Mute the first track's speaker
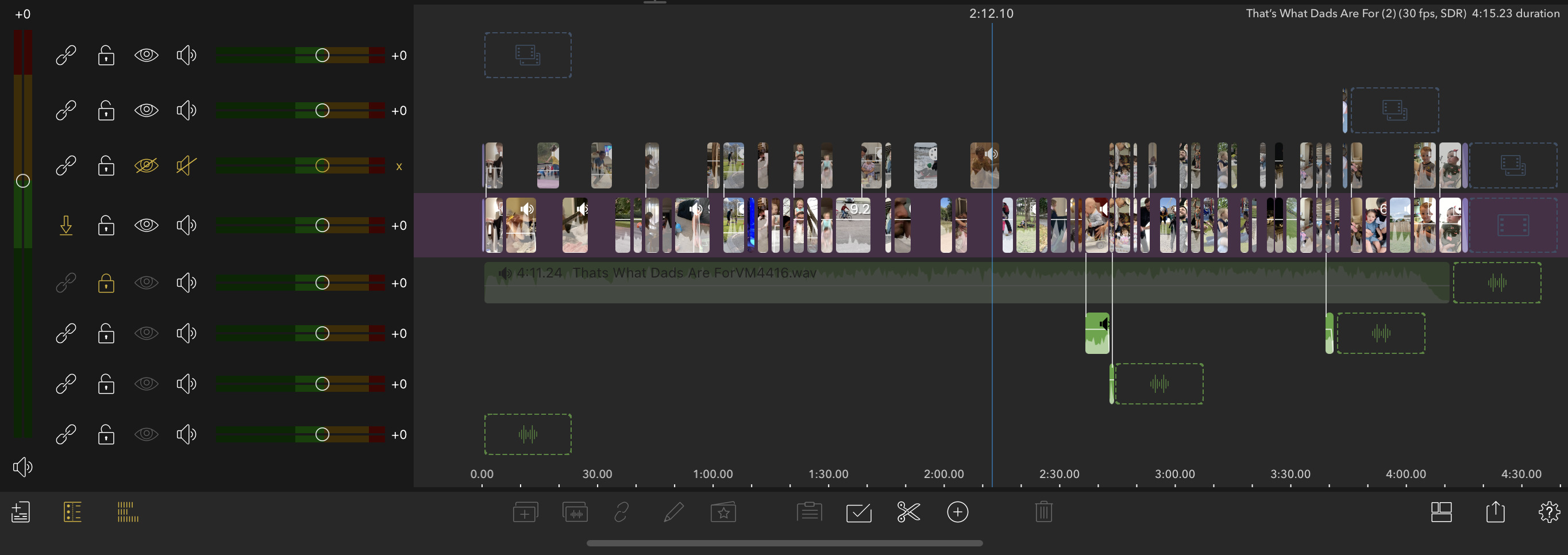 point(186,55)
